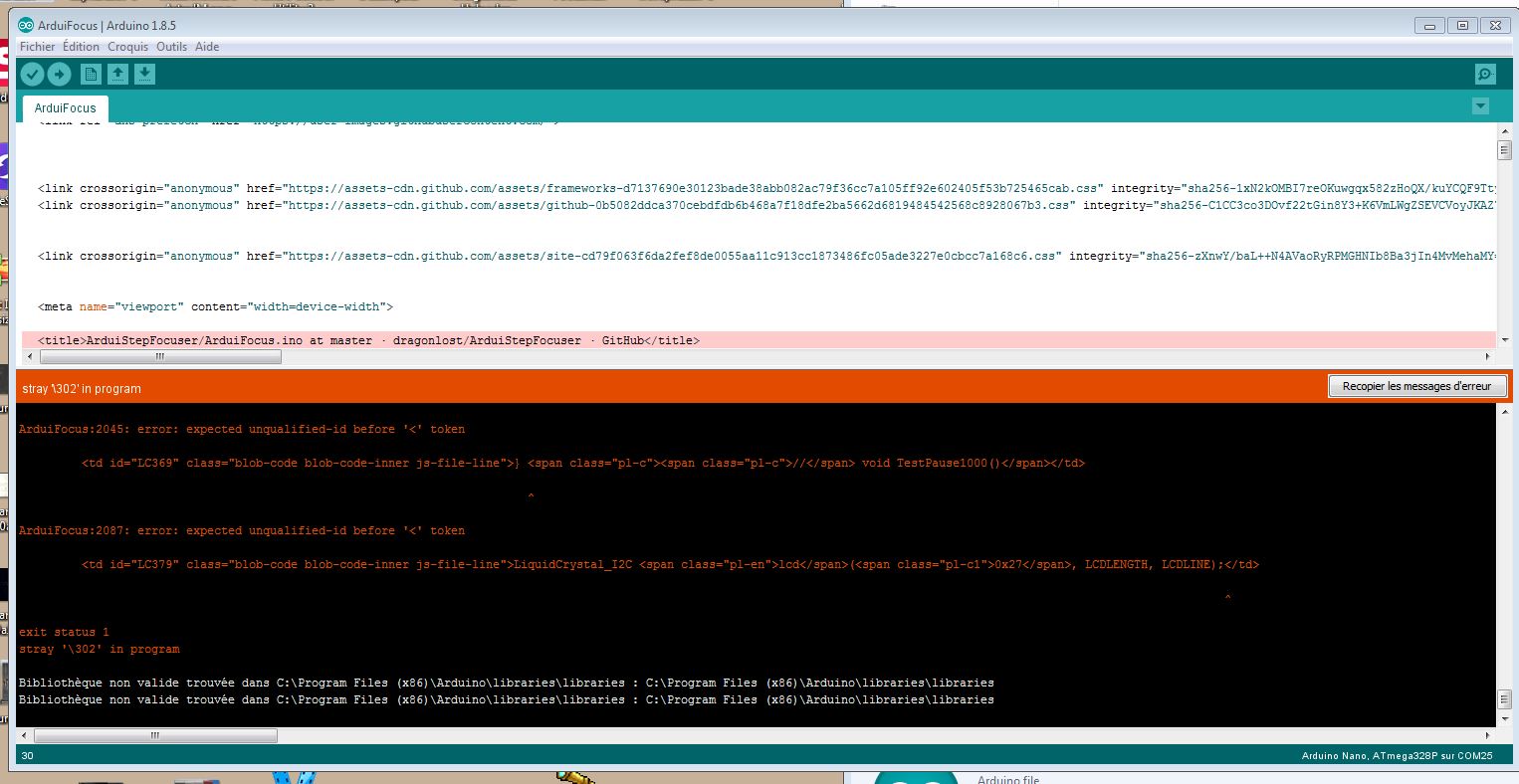The height and width of the screenshot is (784, 1519).
Task: Click the Upload arrow toolbar button
Action: pyautogui.click(x=59, y=74)
